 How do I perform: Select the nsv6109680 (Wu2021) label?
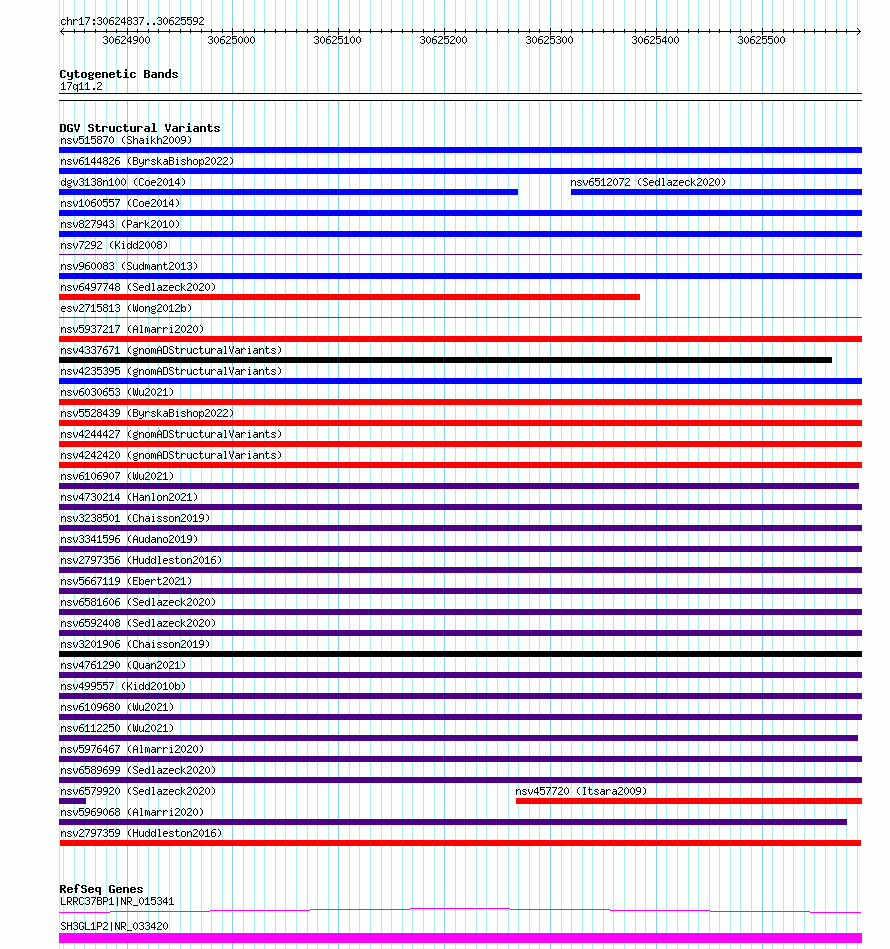[x=117, y=707]
